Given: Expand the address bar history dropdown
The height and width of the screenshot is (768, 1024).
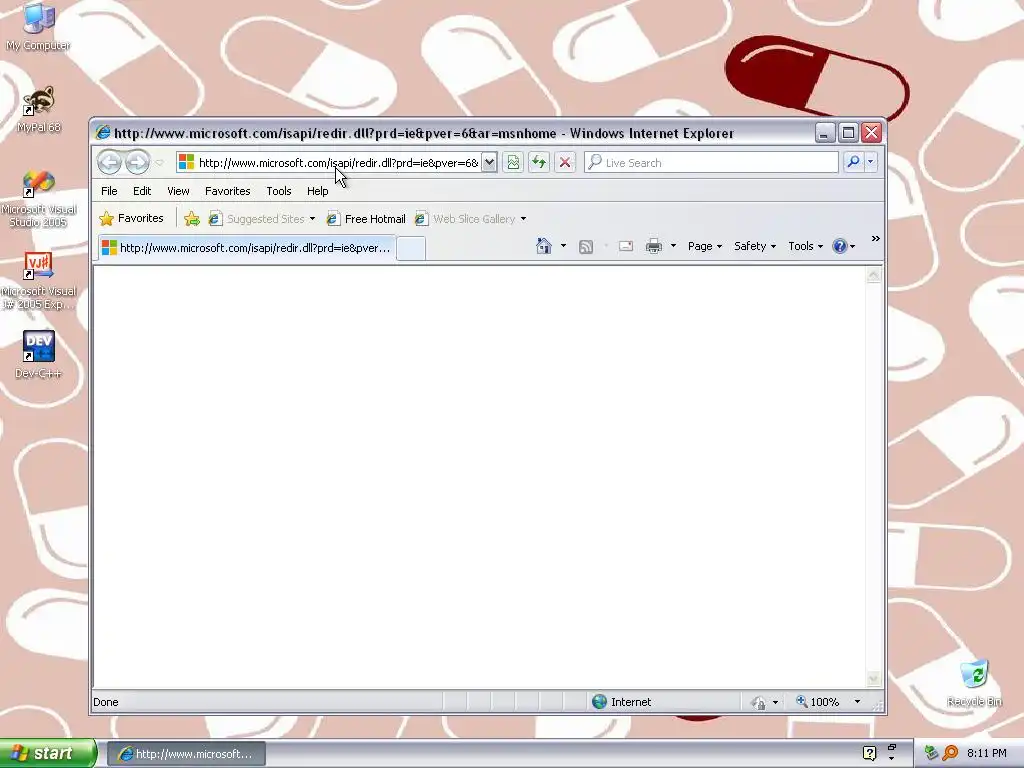Looking at the screenshot, I should point(488,163).
